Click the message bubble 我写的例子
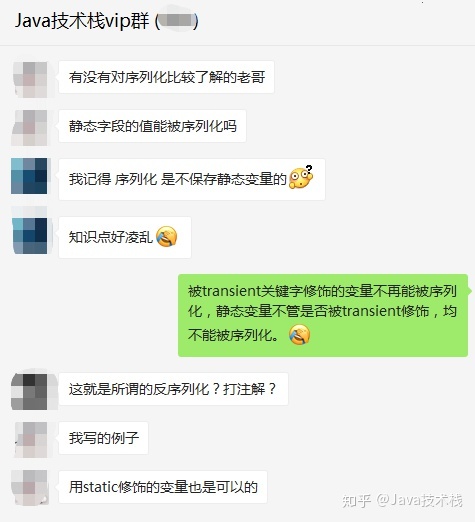Screen dimensions: 475x522 pos(103,438)
